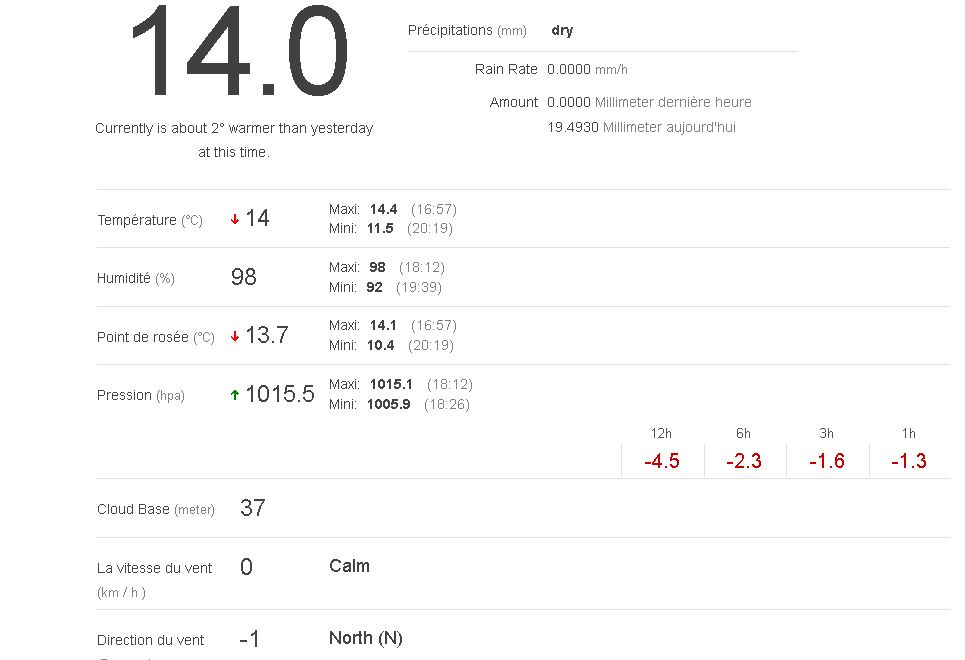Image resolution: width=965 pixels, height=660 pixels.
Task: Click the 'Calm' wind speed description
Action: coord(349,566)
